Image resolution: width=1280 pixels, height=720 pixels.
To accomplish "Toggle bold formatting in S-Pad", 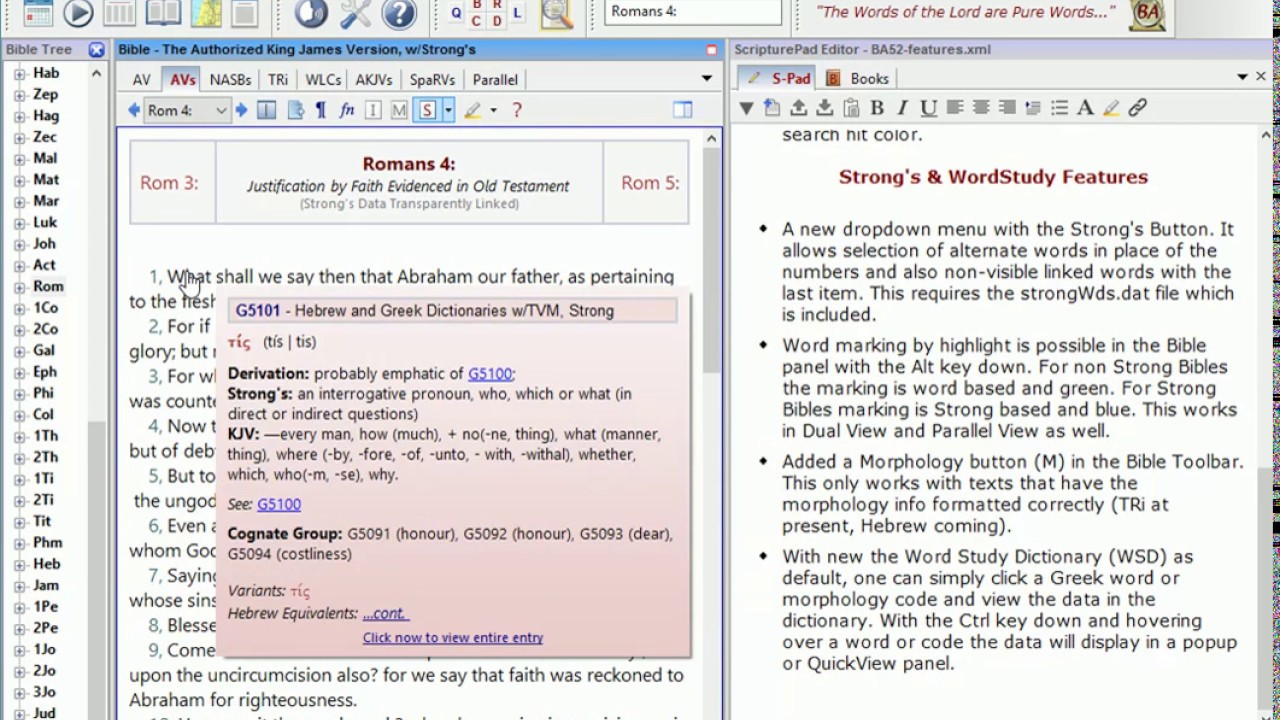I will point(877,108).
